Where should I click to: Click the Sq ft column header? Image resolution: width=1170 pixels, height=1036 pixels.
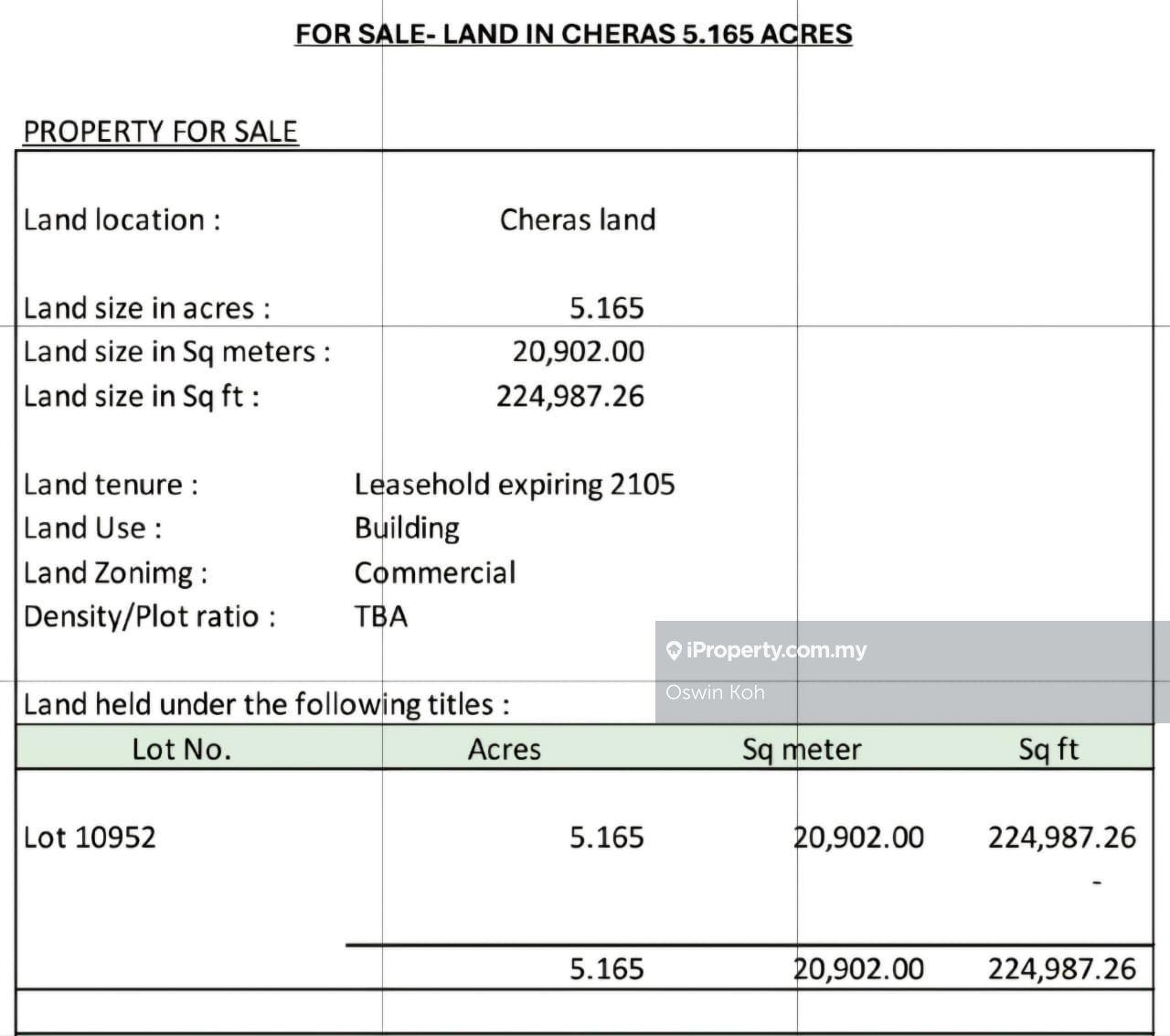click(x=1048, y=749)
